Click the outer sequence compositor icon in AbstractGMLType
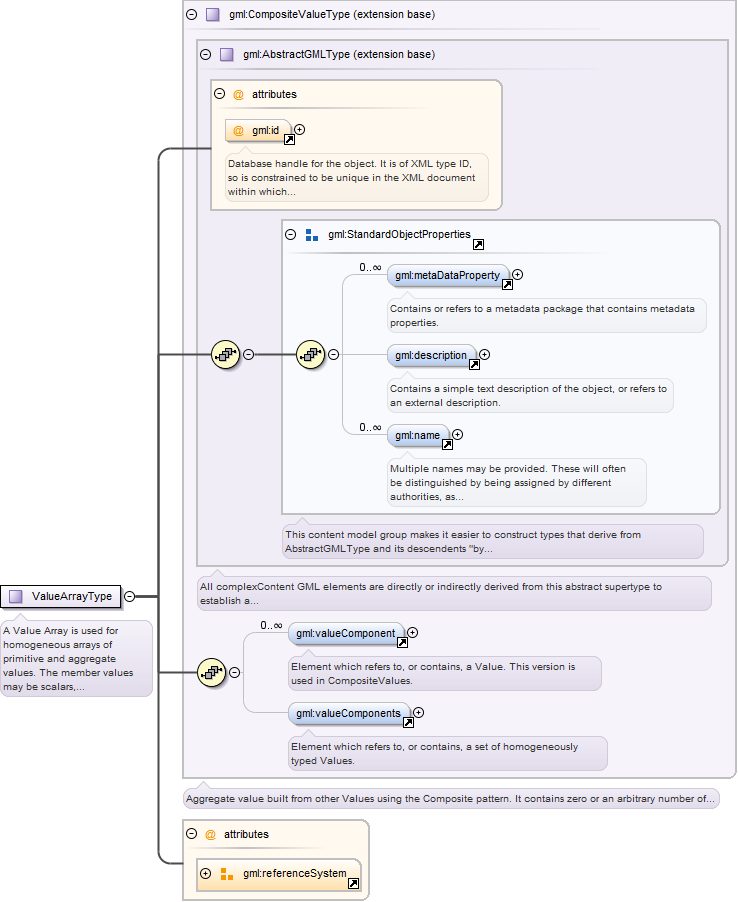738x902 pixels. (x=225, y=354)
